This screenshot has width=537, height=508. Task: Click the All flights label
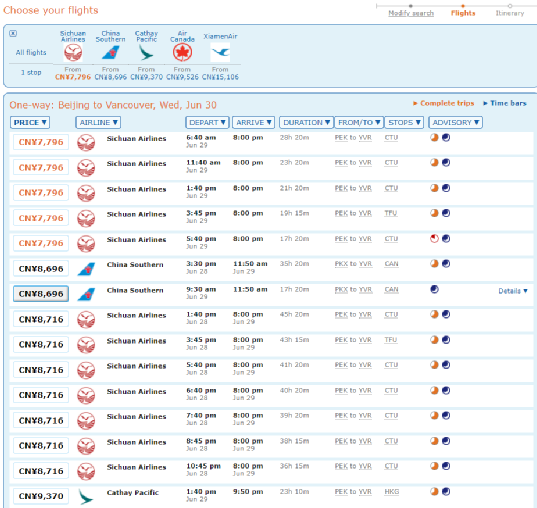[31, 52]
